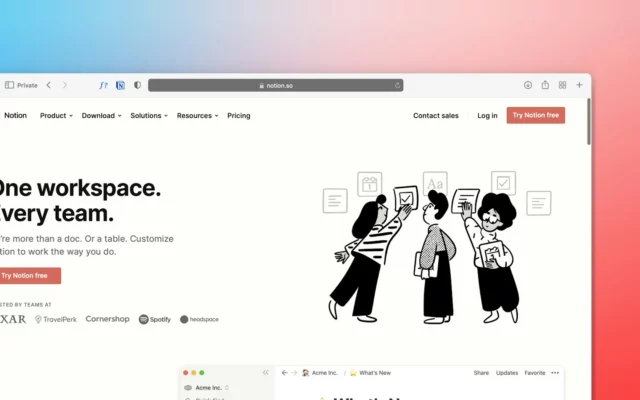
Task: Open the privacy shield report icon
Action: pos(138,85)
